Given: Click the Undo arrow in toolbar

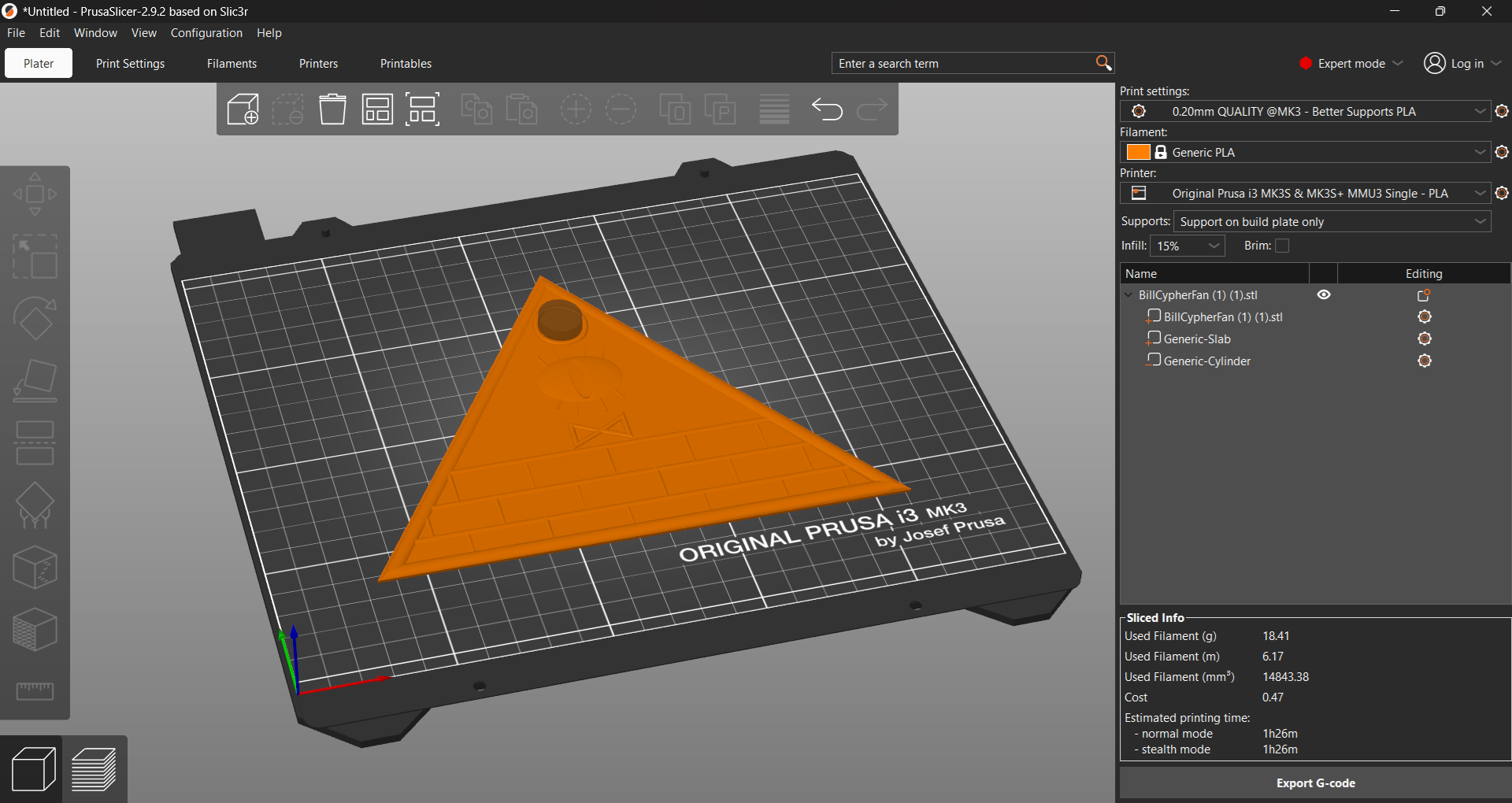Looking at the screenshot, I should coord(827,109).
